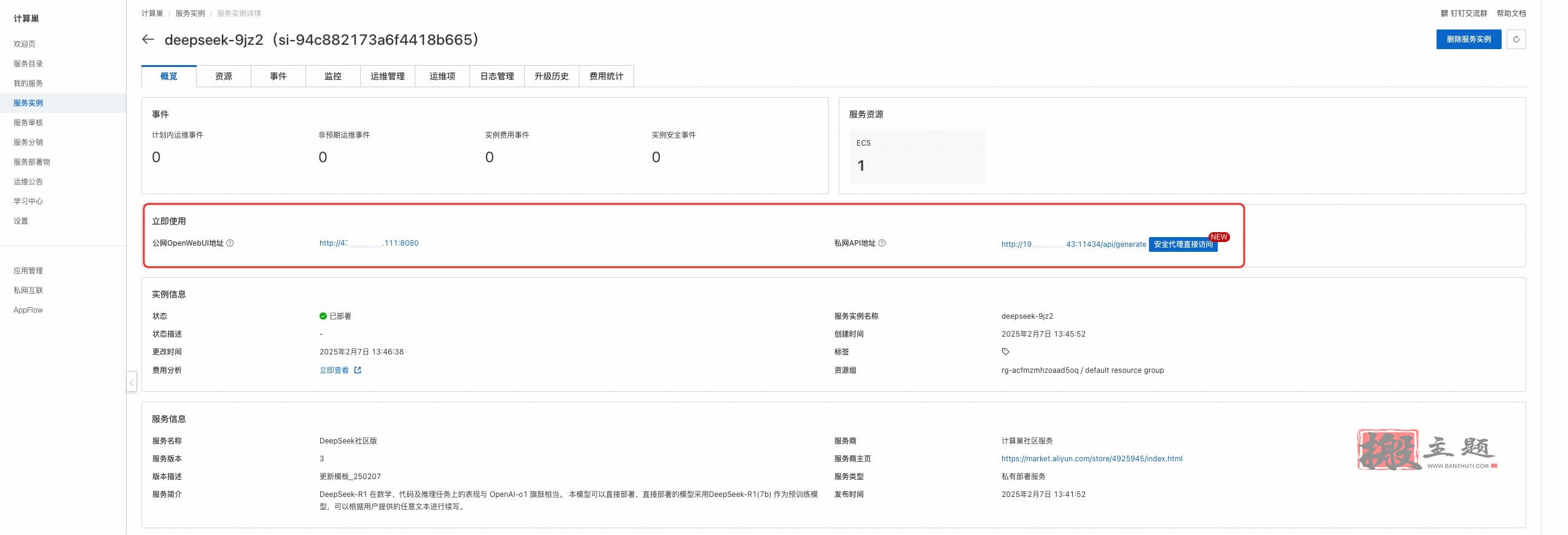Click the ECS resource count card
The width and height of the screenshot is (1568, 535).
click(x=917, y=156)
